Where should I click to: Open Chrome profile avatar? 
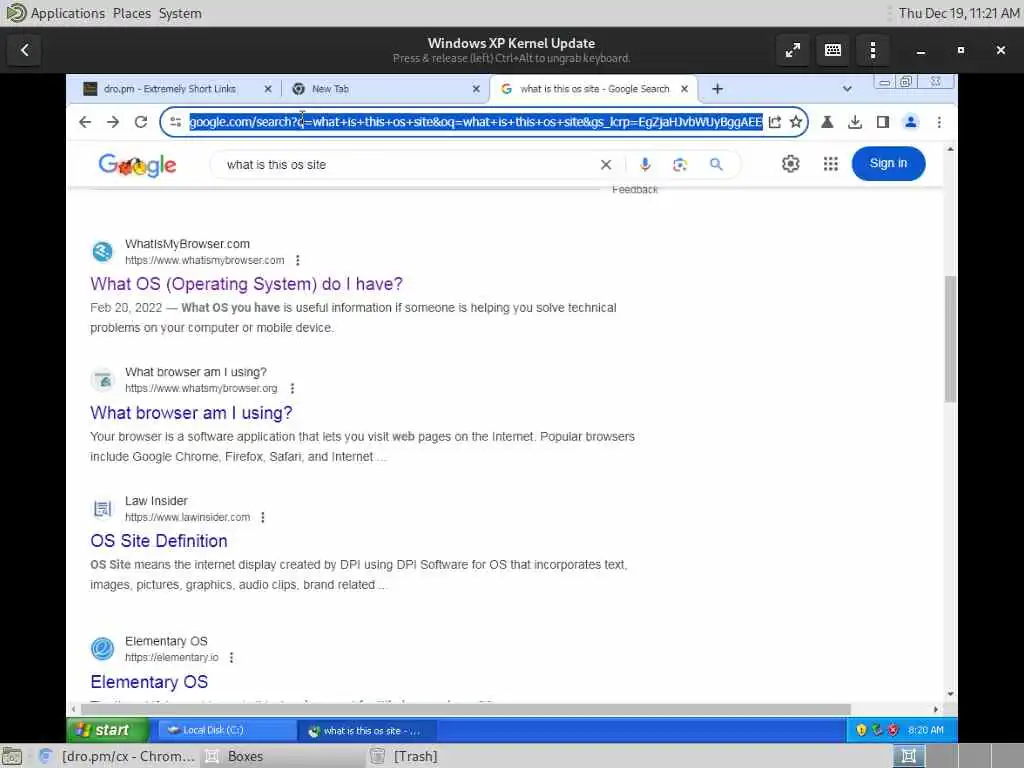910,122
